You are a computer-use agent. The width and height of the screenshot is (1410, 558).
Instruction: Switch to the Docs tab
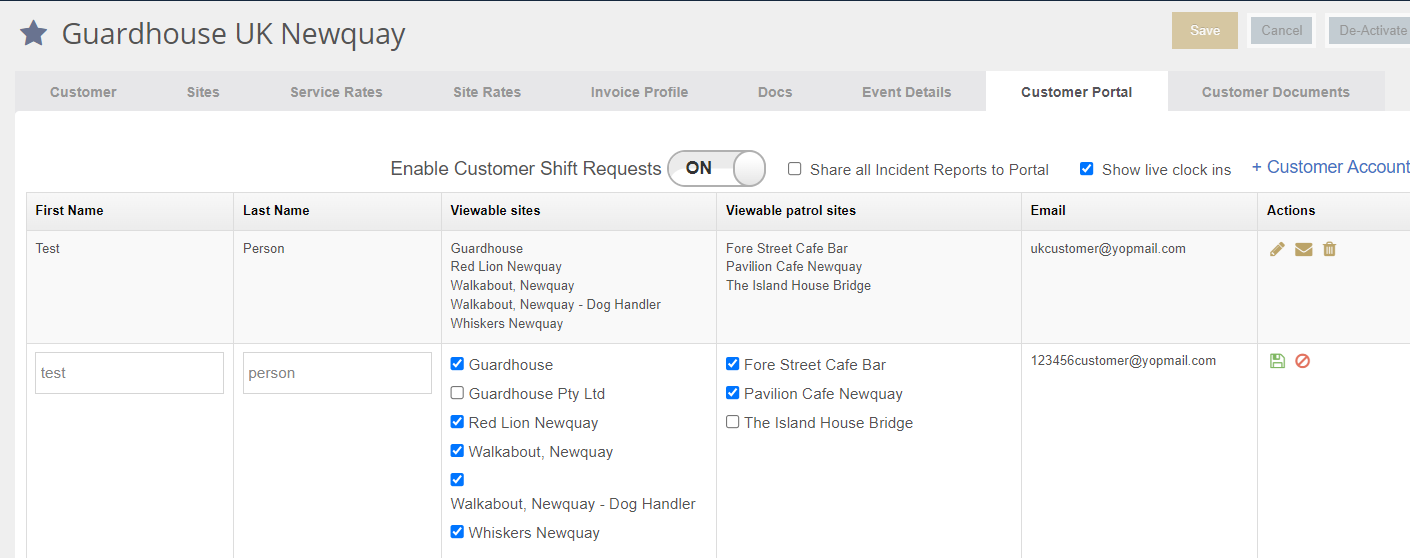coord(775,92)
